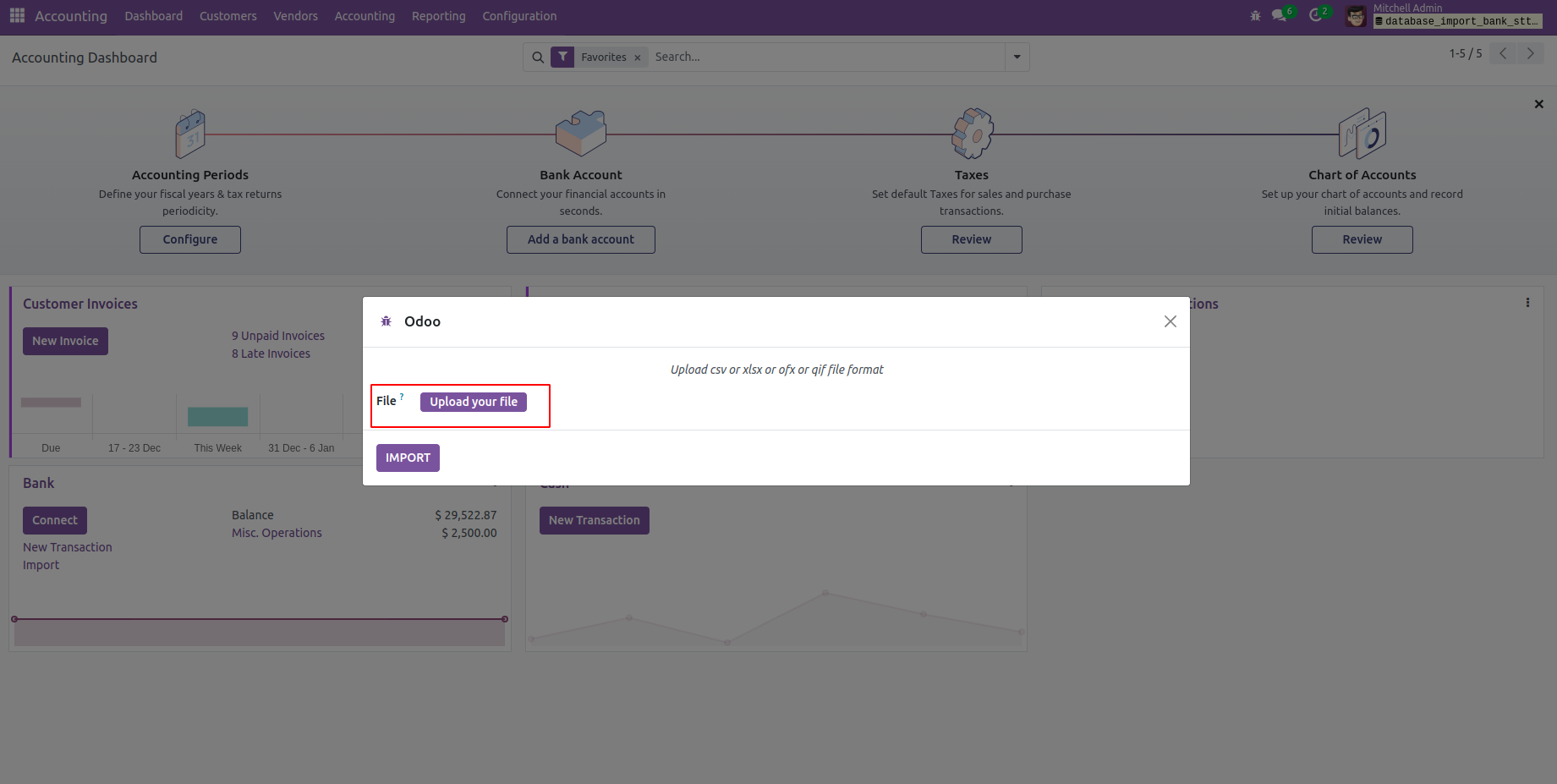Remove the Favorites filter facet
1557x784 pixels.
(x=638, y=58)
